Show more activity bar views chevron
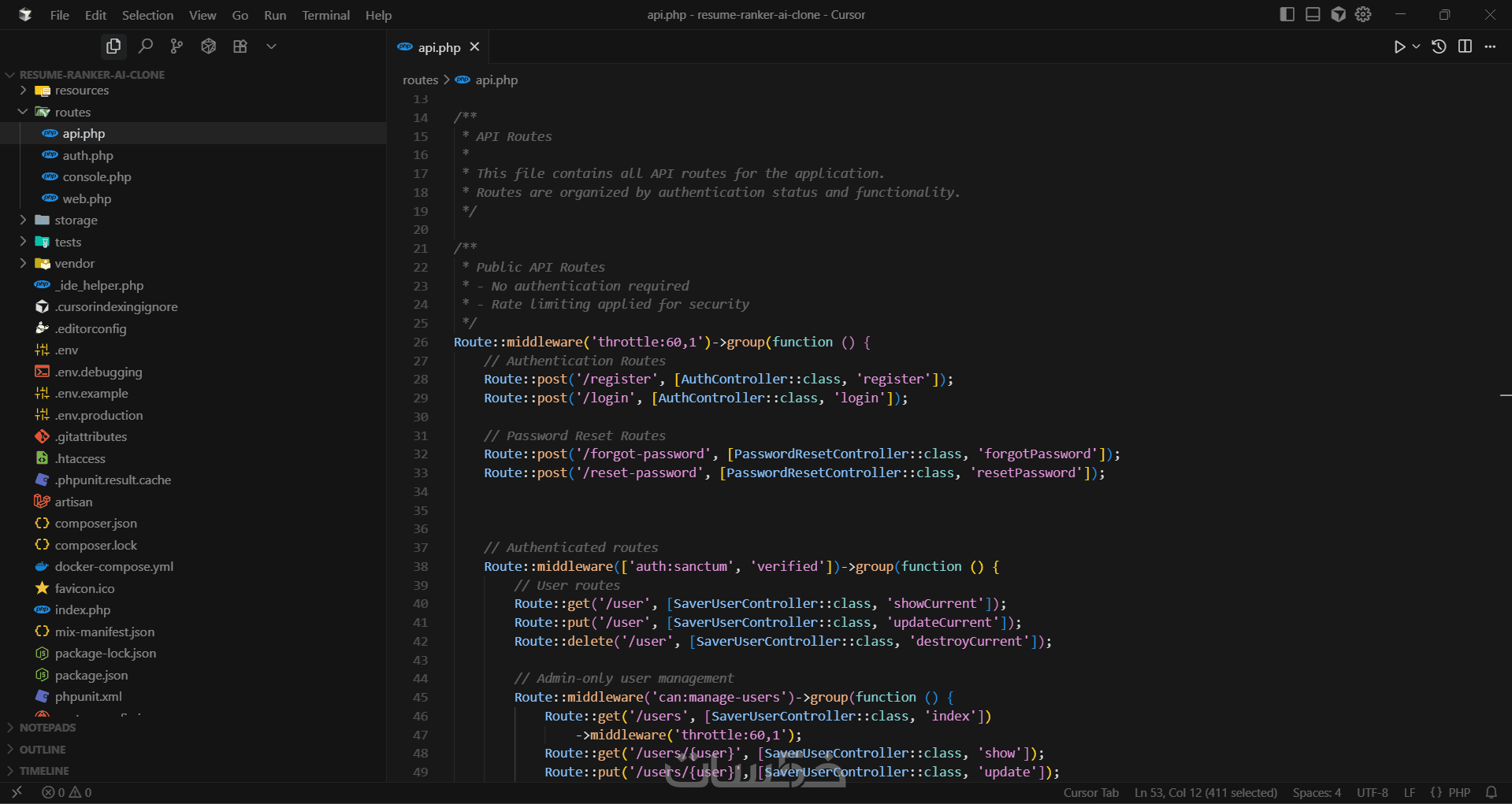 (271, 46)
